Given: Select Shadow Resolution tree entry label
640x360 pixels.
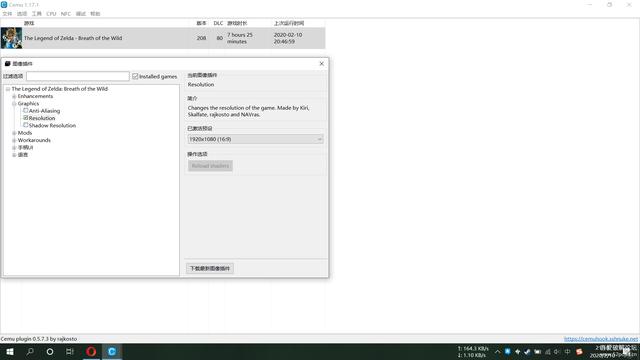Looking at the screenshot, I should tap(52, 125).
